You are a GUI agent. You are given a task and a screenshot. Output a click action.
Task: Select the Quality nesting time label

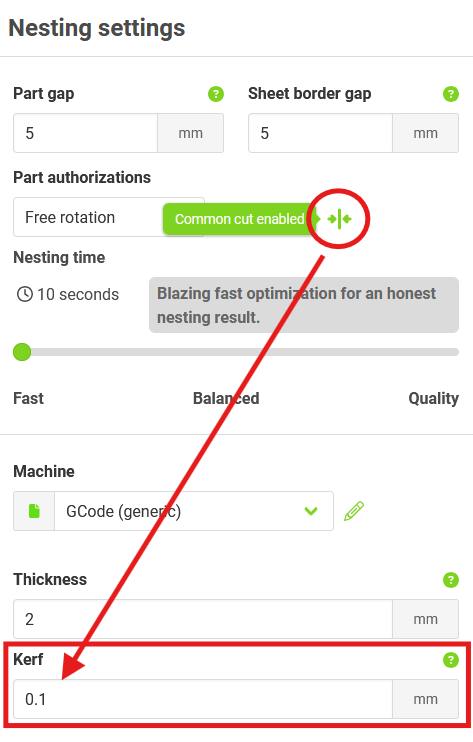433,398
